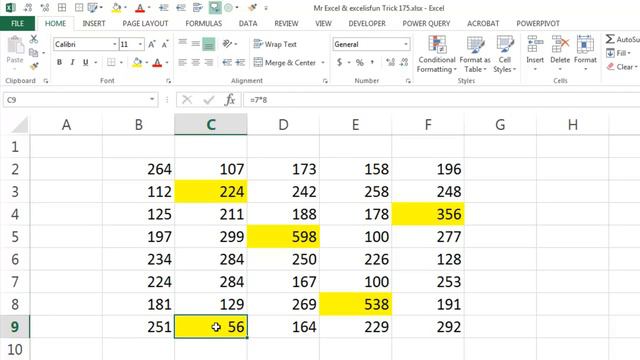The image size is (640, 360).
Task: Click the Clear eraser icon
Action: click(611, 67)
